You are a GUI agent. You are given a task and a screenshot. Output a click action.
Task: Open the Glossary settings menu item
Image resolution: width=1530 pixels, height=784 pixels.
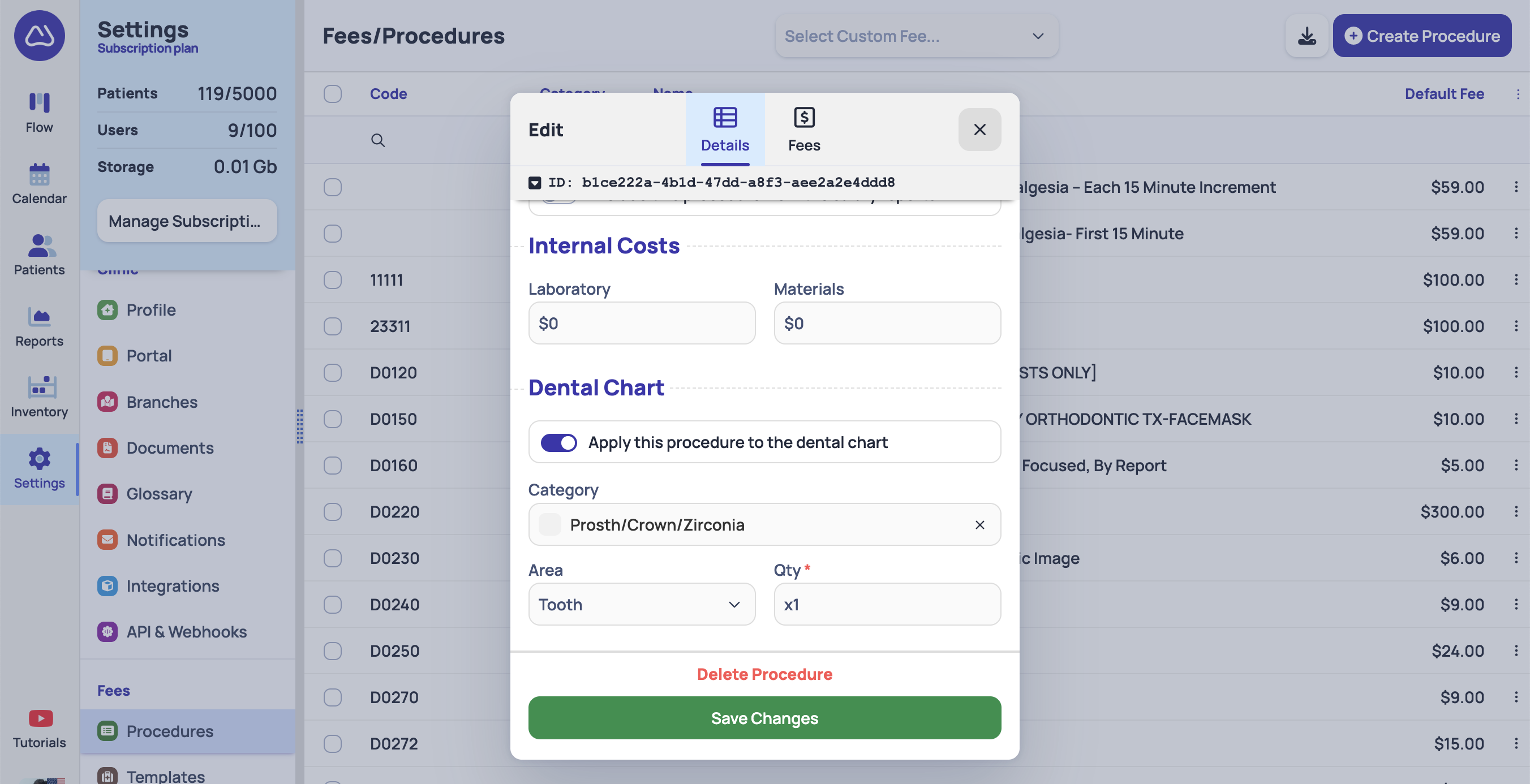pos(159,494)
